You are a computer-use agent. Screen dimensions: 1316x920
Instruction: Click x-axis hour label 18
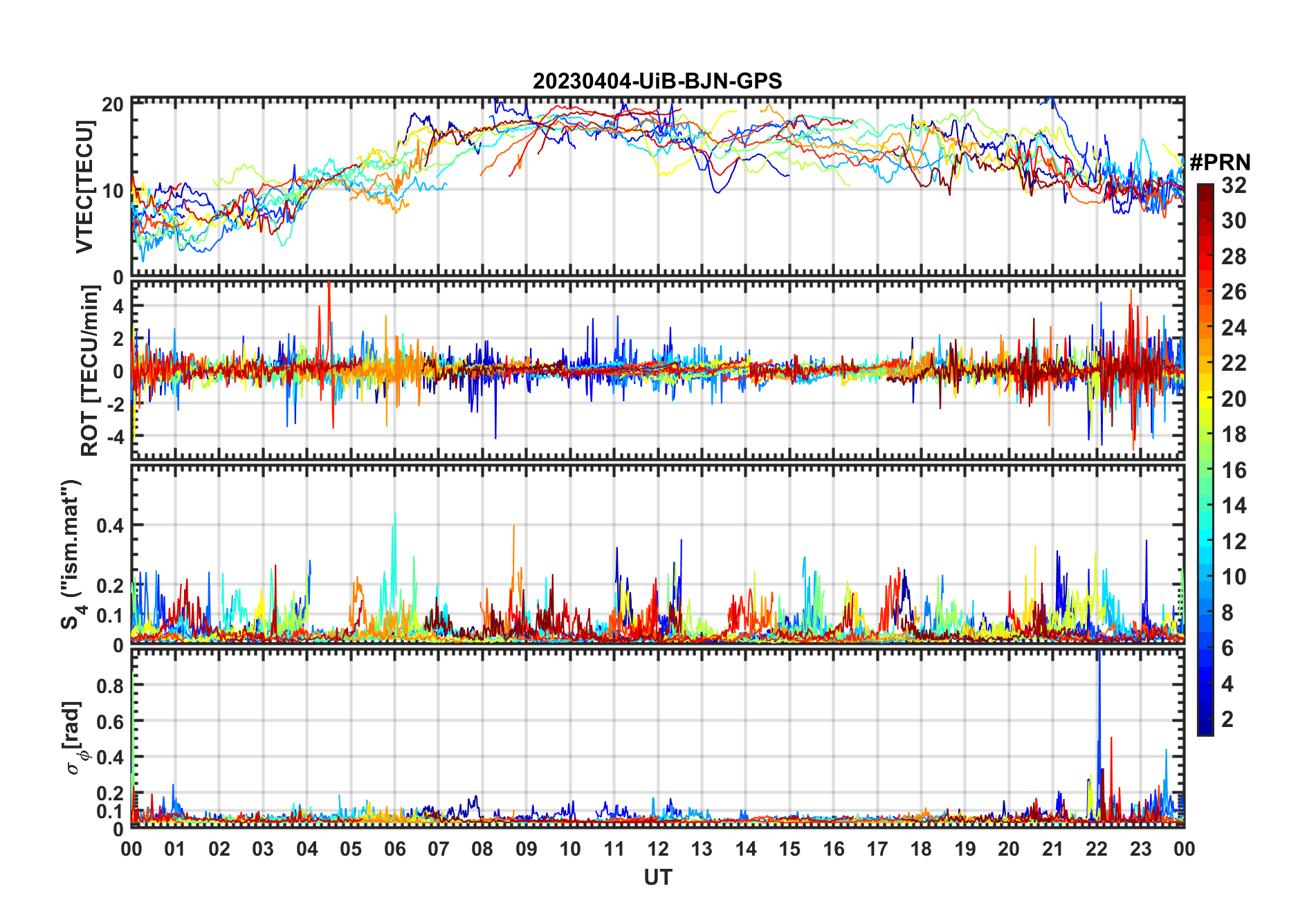pyautogui.click(x=921, y=849)
